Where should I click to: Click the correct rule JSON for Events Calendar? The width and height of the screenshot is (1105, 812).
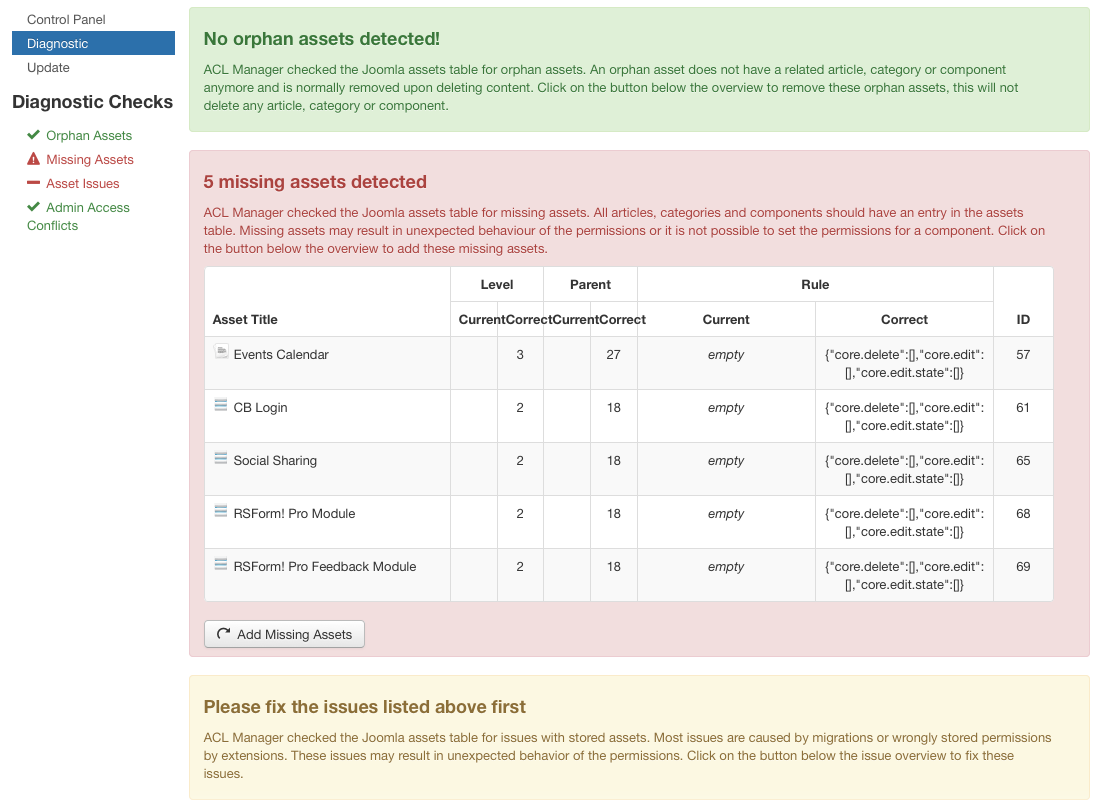click(904, 364)
